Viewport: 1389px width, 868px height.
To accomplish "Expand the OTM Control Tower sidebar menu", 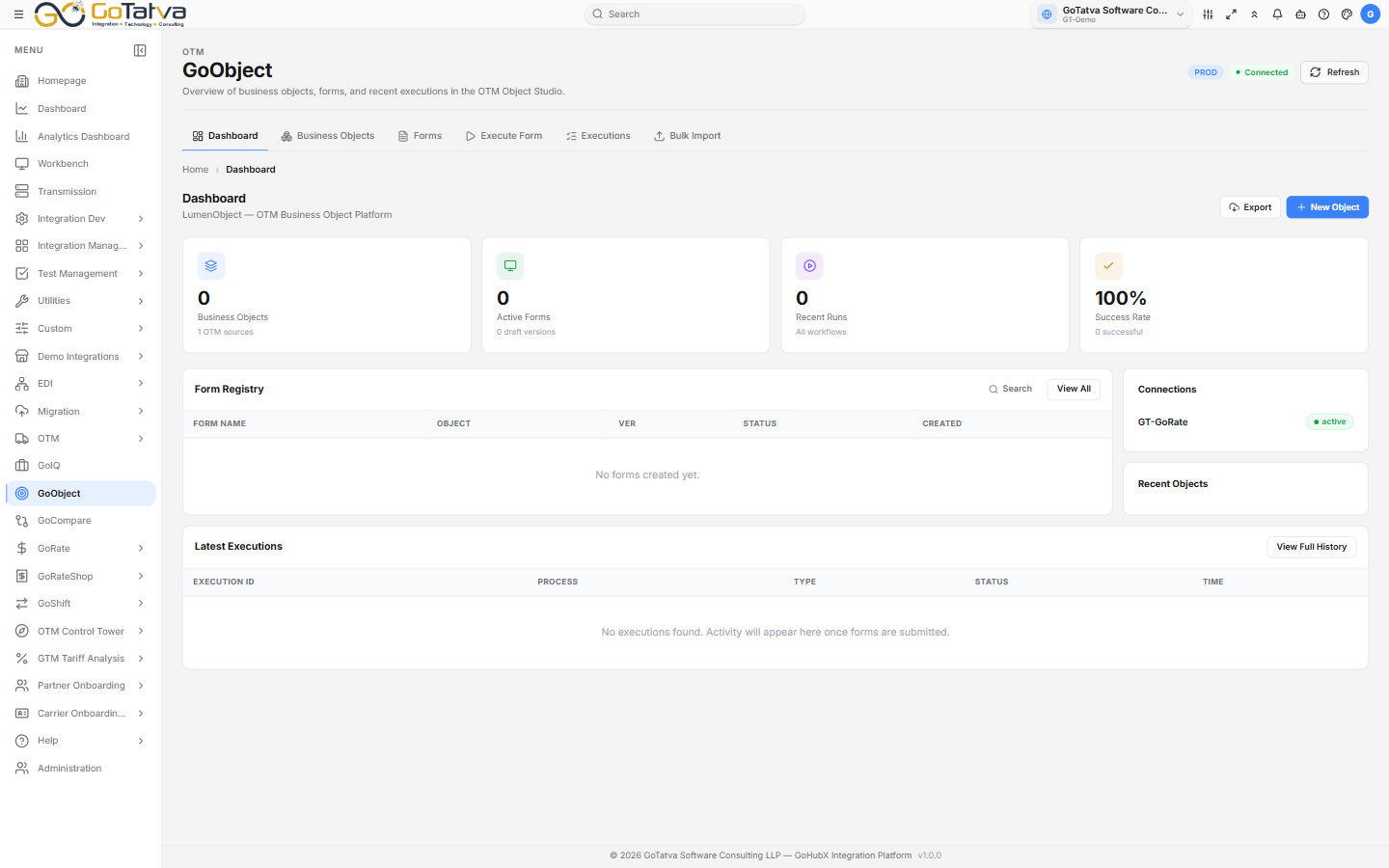I will (x=80, y=632).
